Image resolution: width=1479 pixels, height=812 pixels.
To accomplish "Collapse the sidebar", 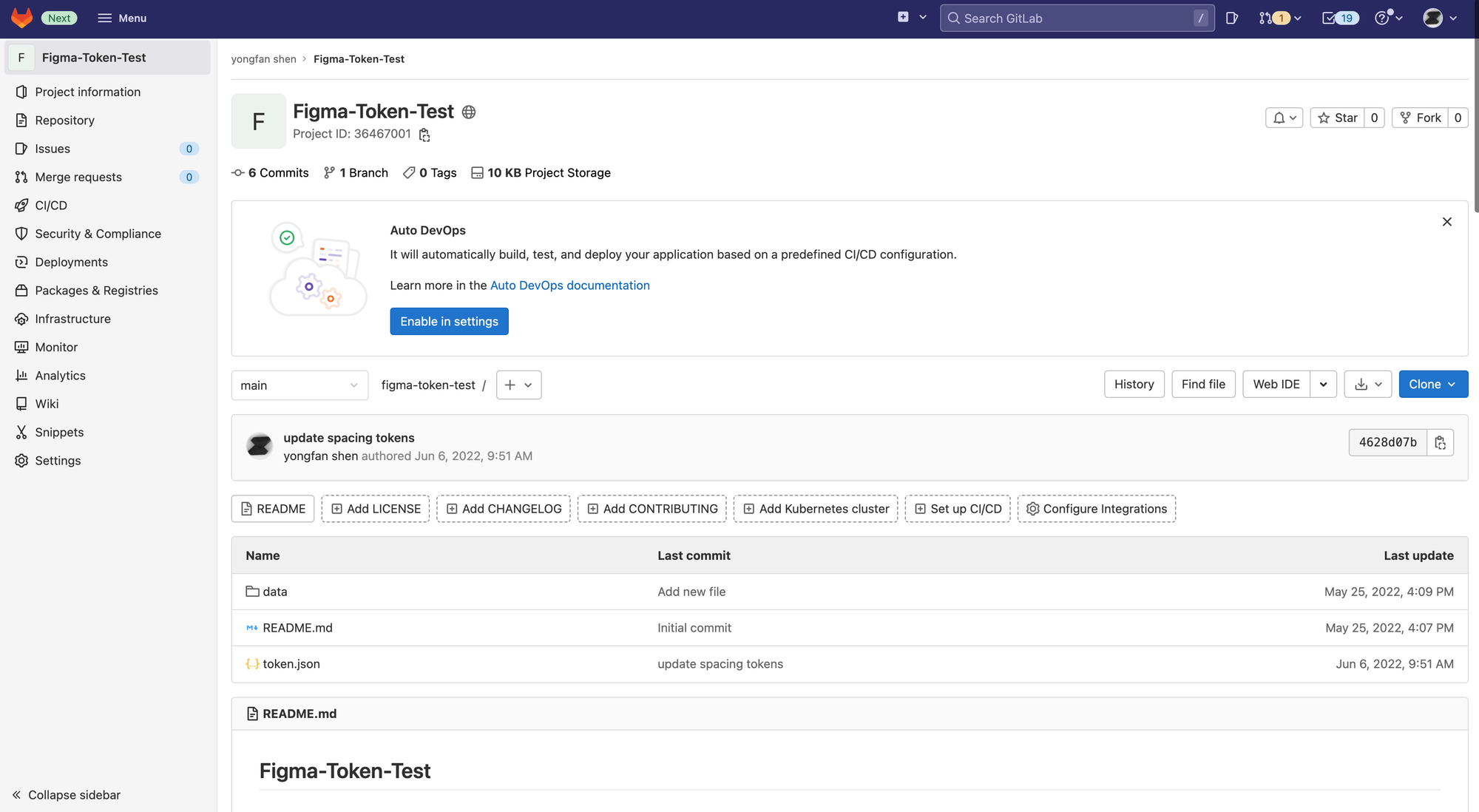I will [x=67, y=794].
